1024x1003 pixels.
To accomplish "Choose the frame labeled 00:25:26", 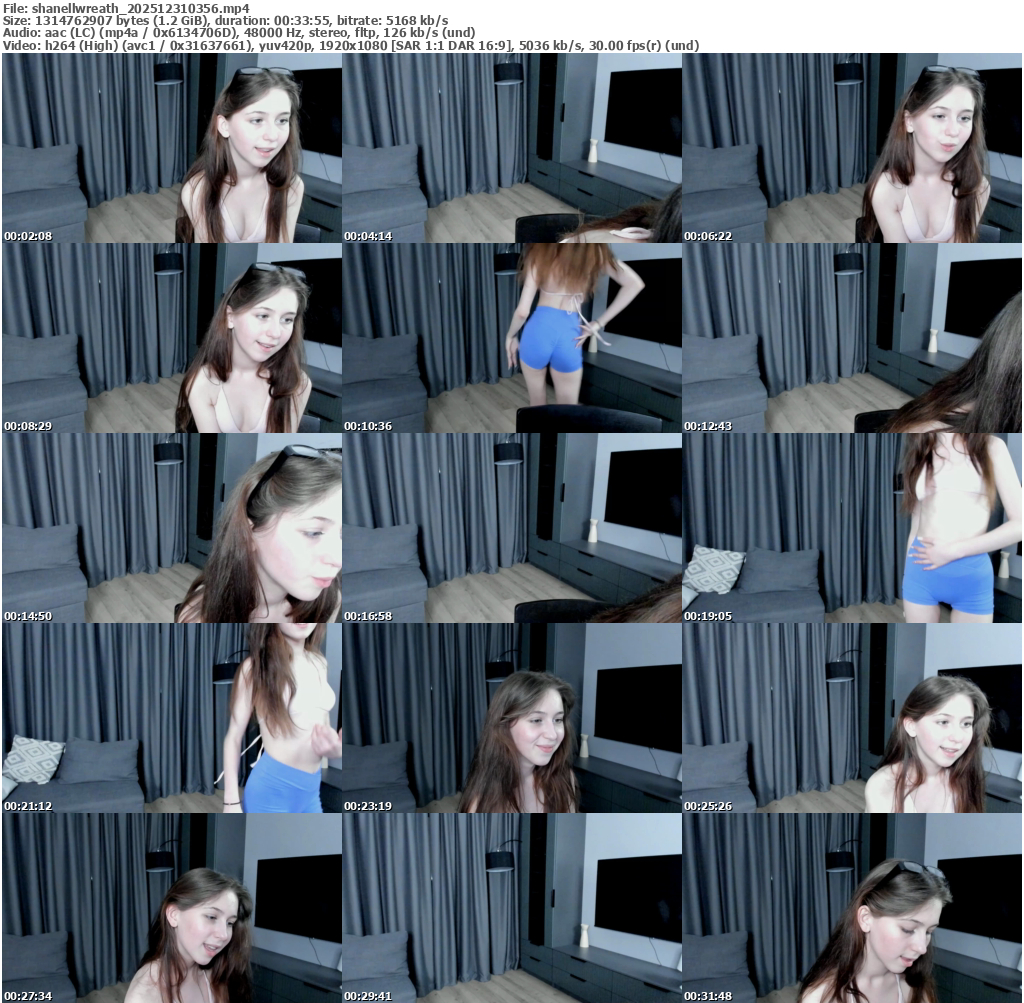I will (852, 718).
